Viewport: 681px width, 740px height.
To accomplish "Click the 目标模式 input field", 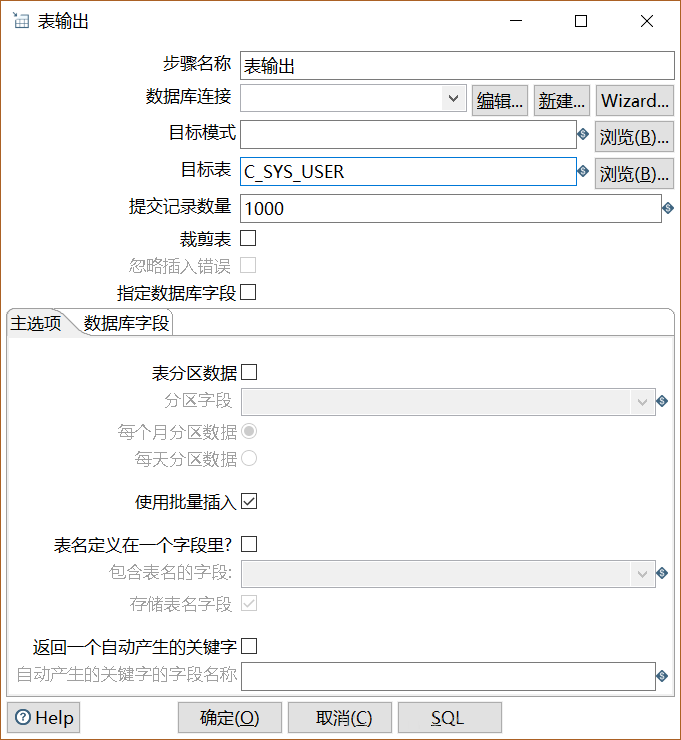I will 408,134.
